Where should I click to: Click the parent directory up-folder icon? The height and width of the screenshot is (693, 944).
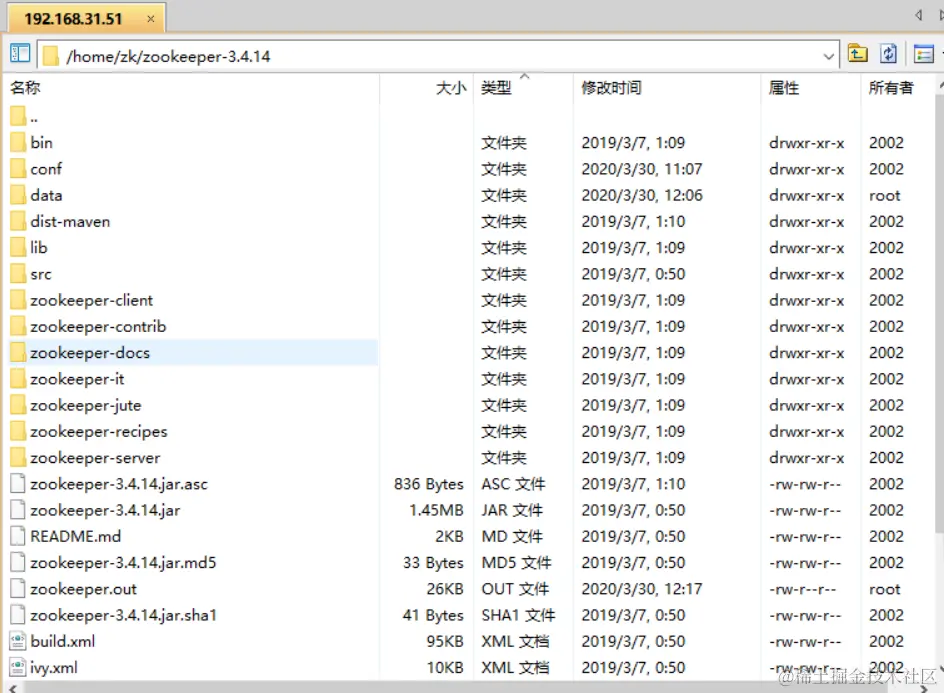click(857, 54)
